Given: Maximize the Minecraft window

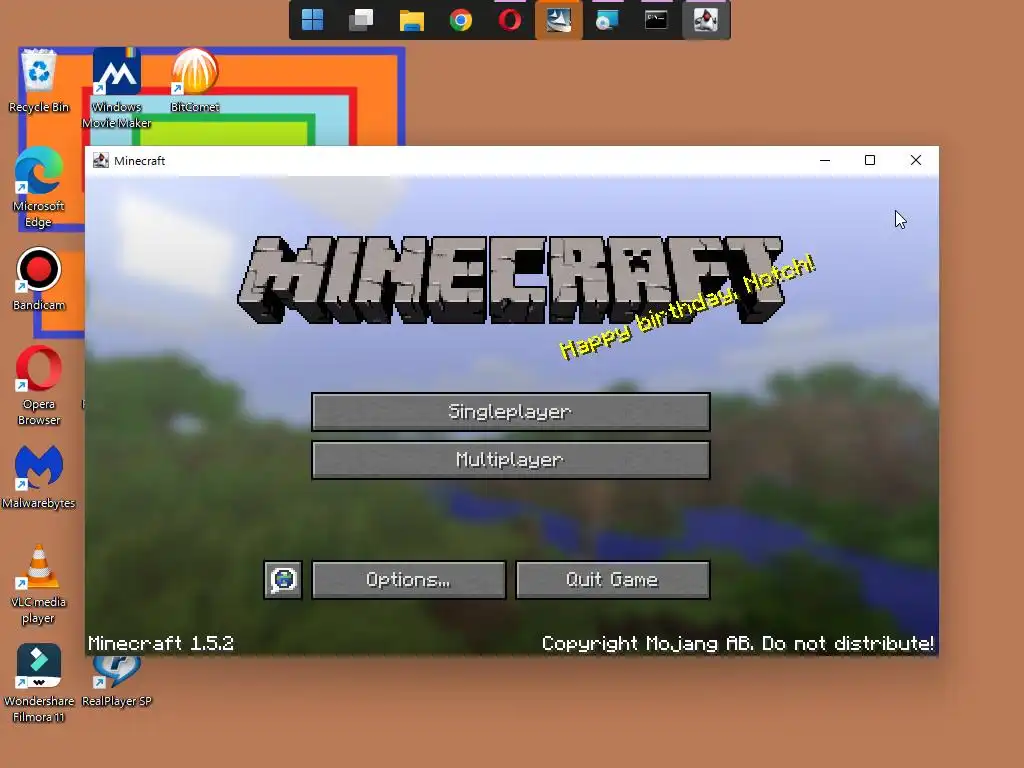Looking at the screenshot, I should click(870, 161).
